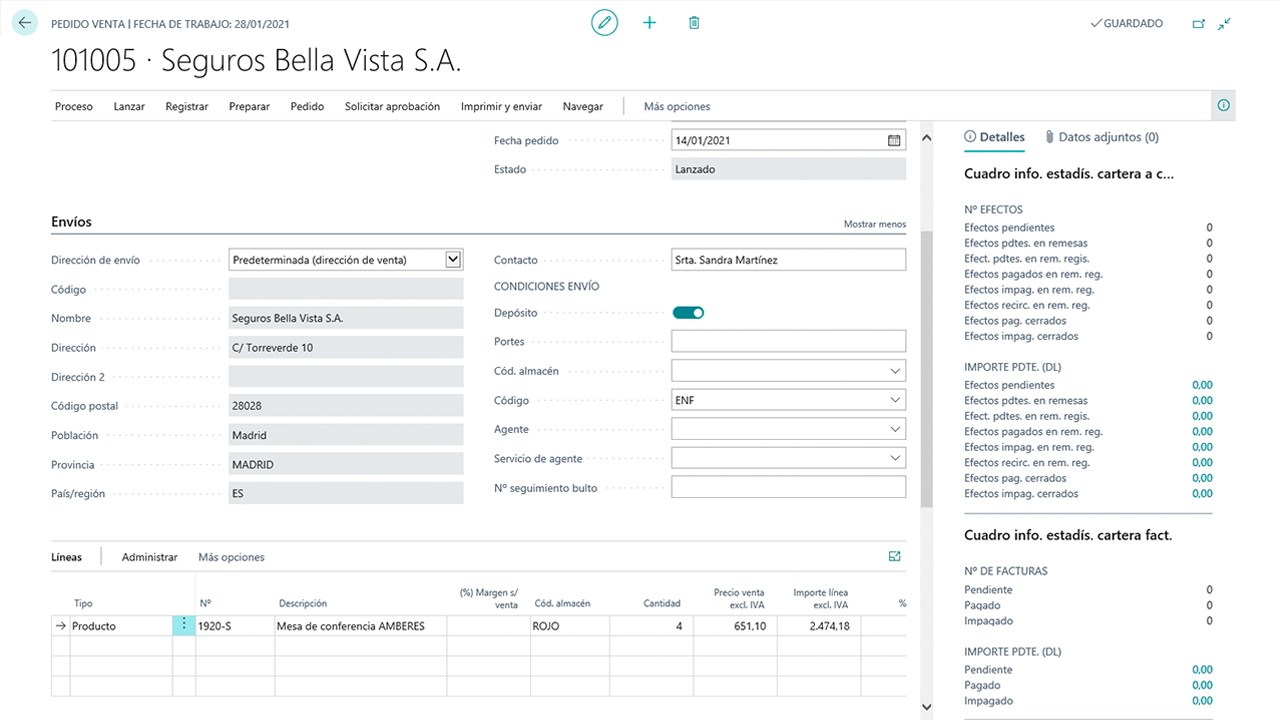Open page in new window icon
This screenshot has width=1280, height=720.
pos(1199,24)
